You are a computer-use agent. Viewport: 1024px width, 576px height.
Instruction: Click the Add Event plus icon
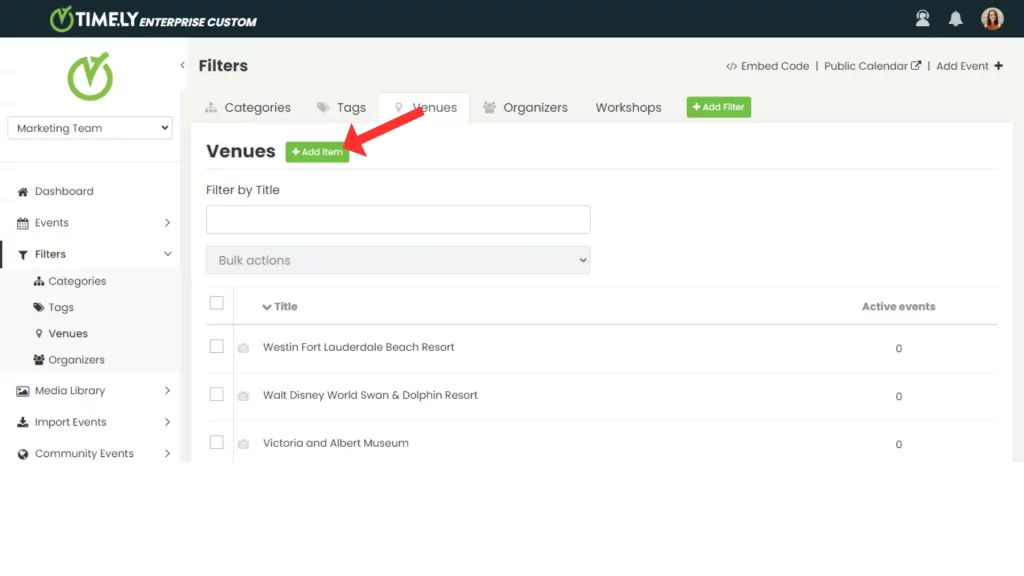(999, 66)
